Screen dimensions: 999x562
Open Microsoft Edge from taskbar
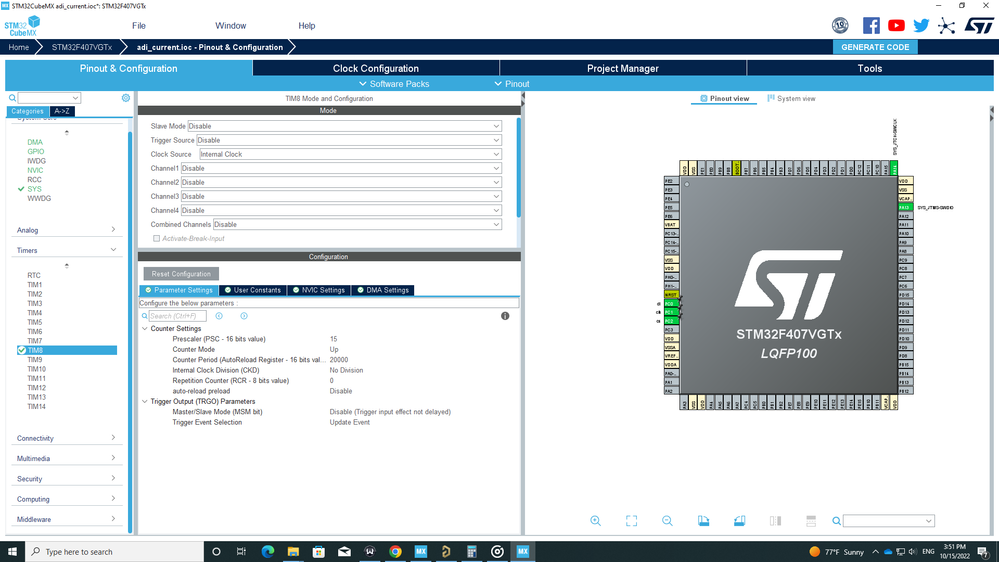pyautogui.click(x=268, y=552)
